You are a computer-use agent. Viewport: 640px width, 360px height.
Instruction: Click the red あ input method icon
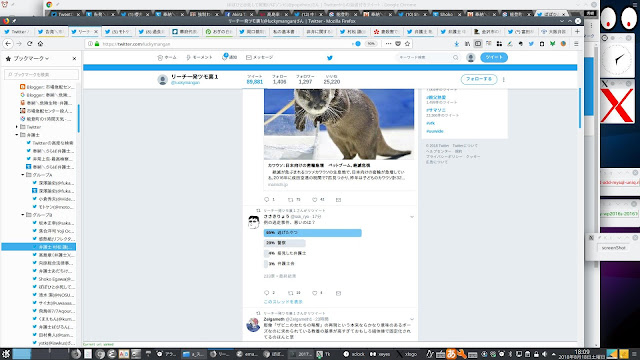(451, 353)
